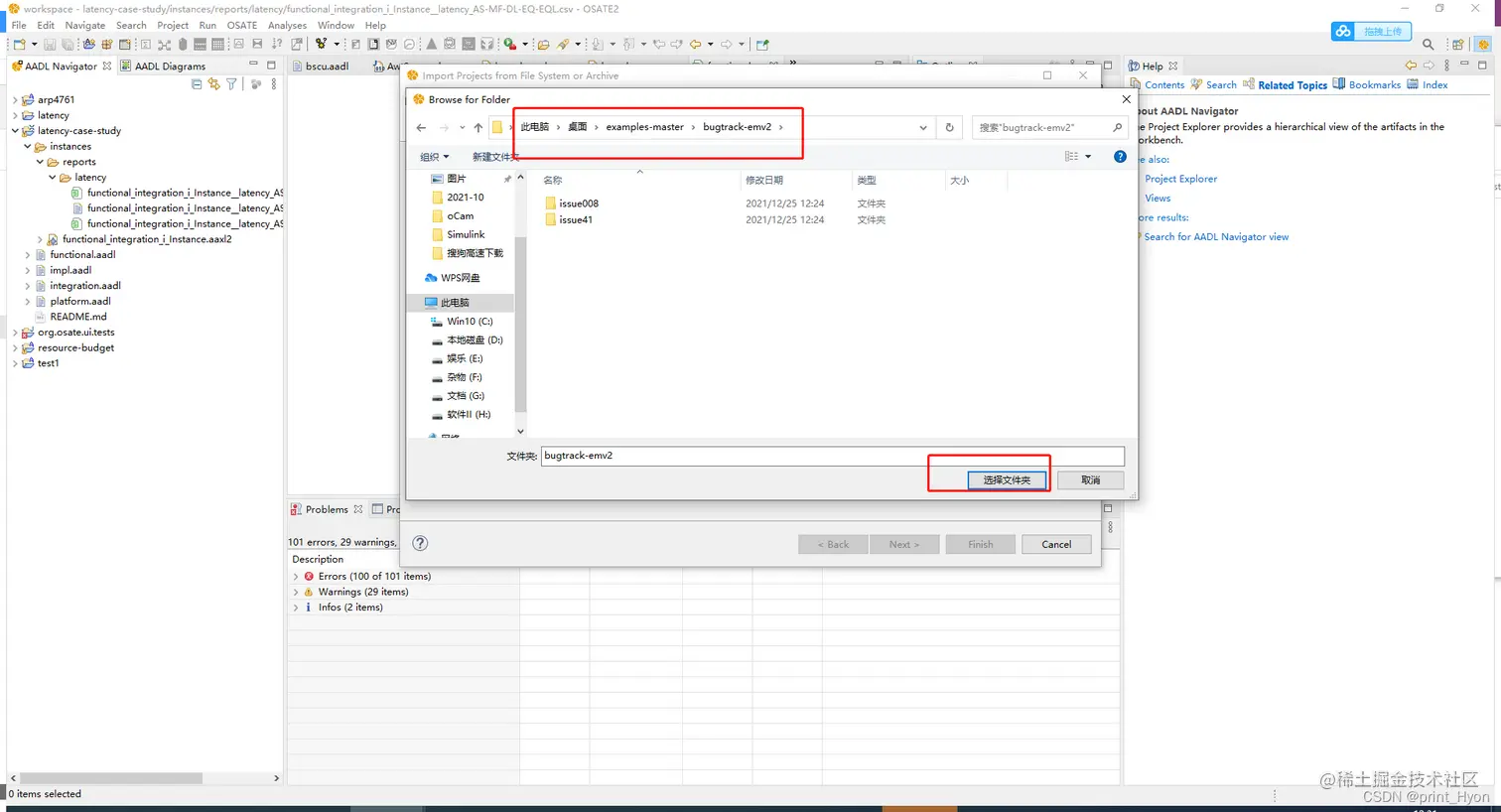Click the Help view back arrow
The width and height of the screenshot is (1501, 812).
[1411, 67]
